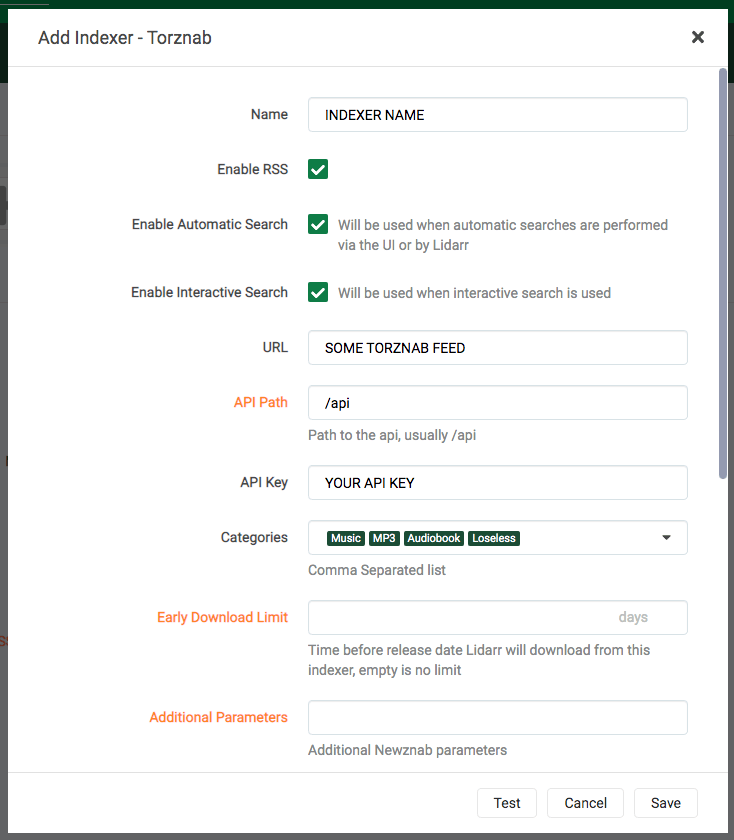Uncheck the Enable RSS checkbox
Viewport: 734px width, 840px height.
tap(318, 169)
